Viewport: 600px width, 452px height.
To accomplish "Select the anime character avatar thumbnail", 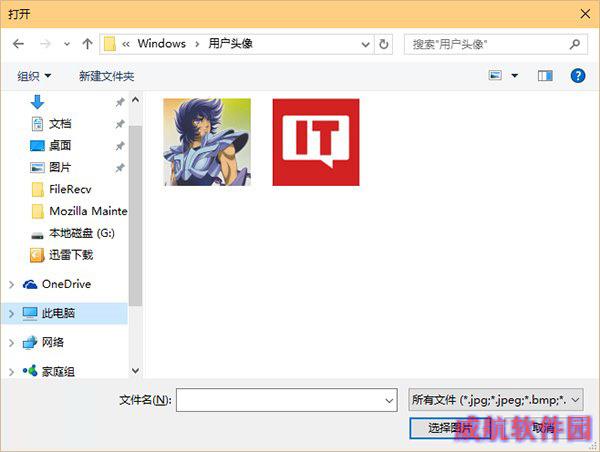I will [x=207, y=142].
